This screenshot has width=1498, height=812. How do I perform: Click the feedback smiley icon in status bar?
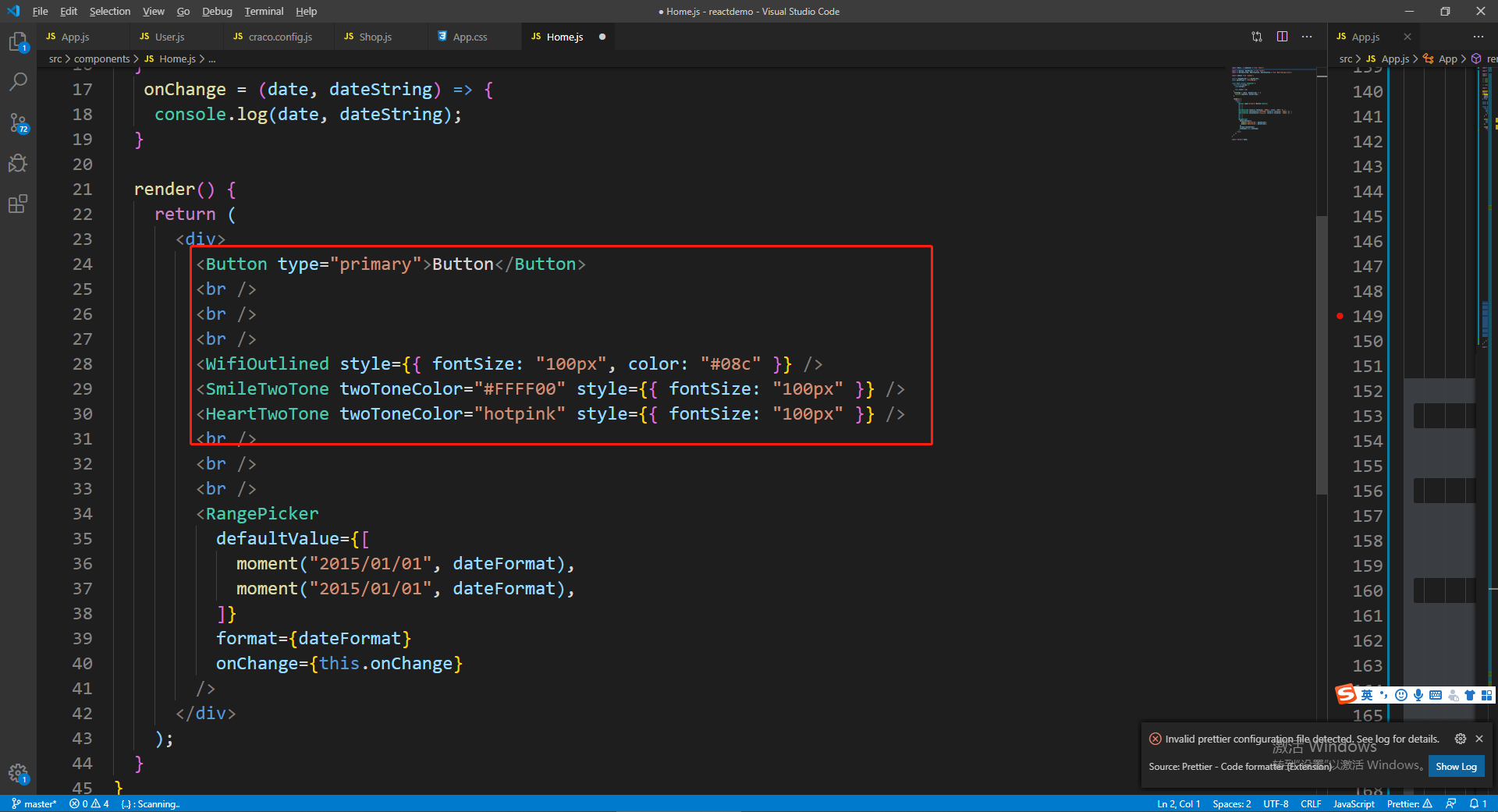(1450, 803)
